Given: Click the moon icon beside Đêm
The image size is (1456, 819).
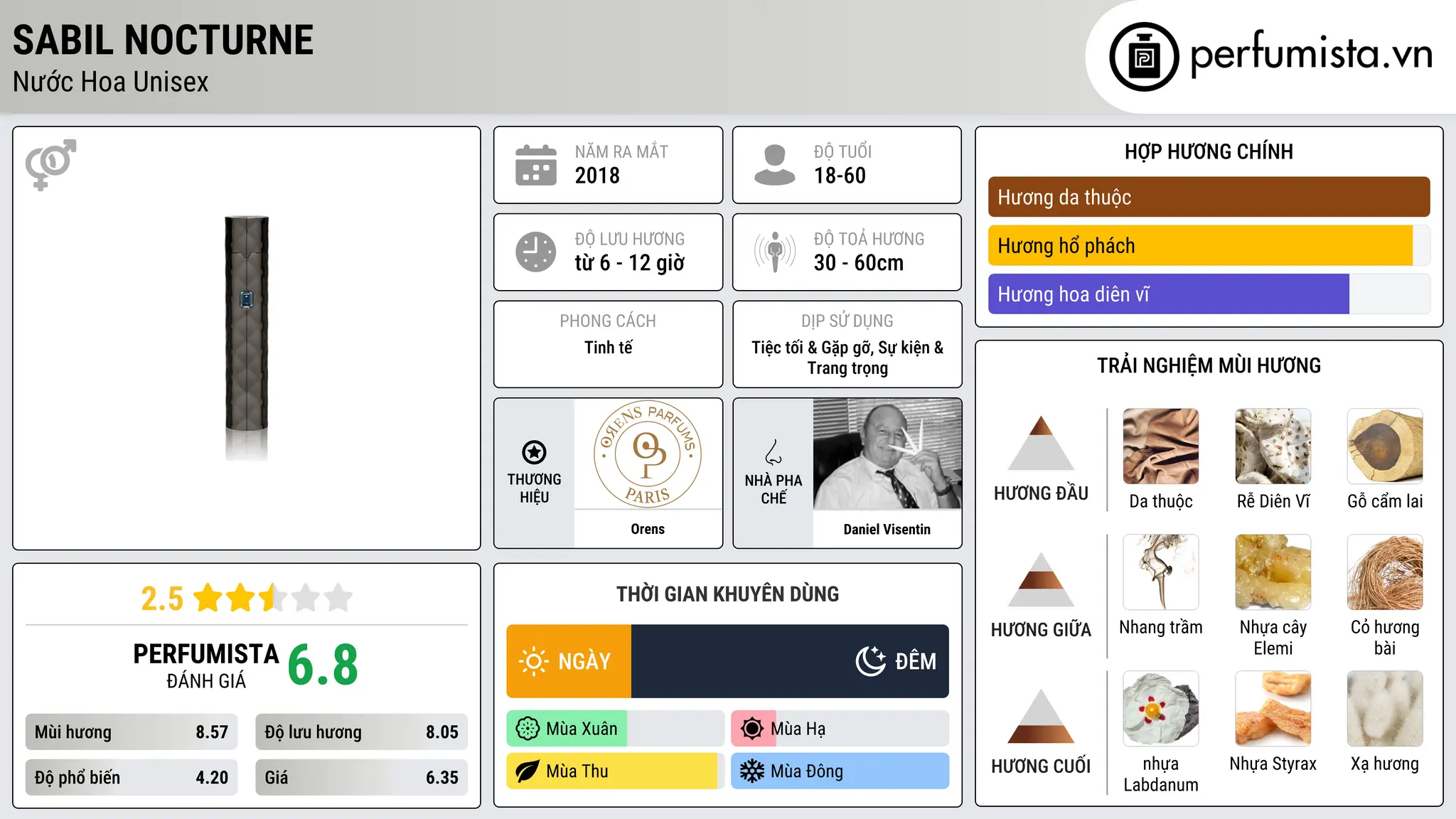Looking at the screenshot, I should [870, 661].
